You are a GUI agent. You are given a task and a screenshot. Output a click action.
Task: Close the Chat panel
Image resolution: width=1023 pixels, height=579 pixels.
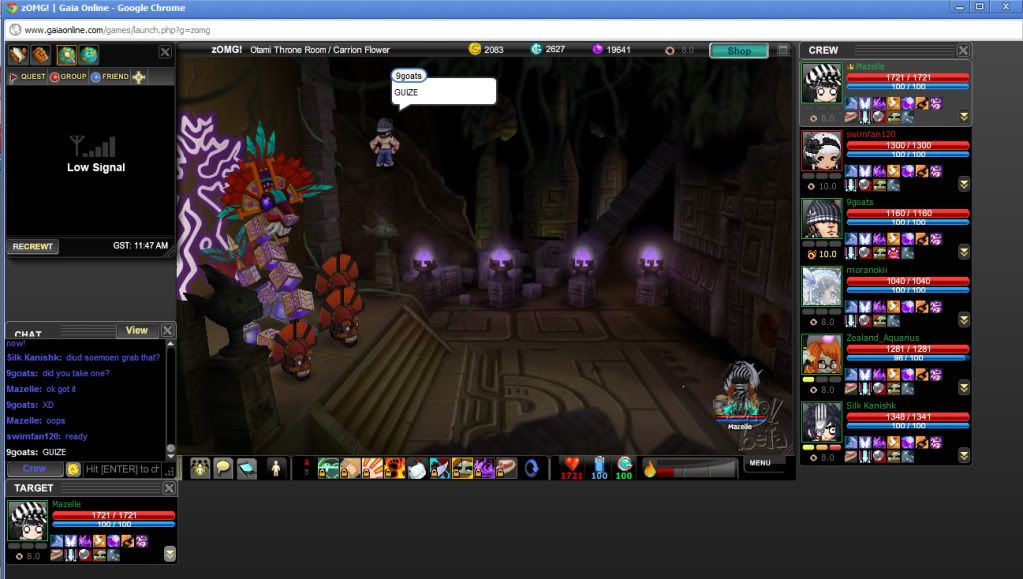pyautogui.click(x=168, y=330)
